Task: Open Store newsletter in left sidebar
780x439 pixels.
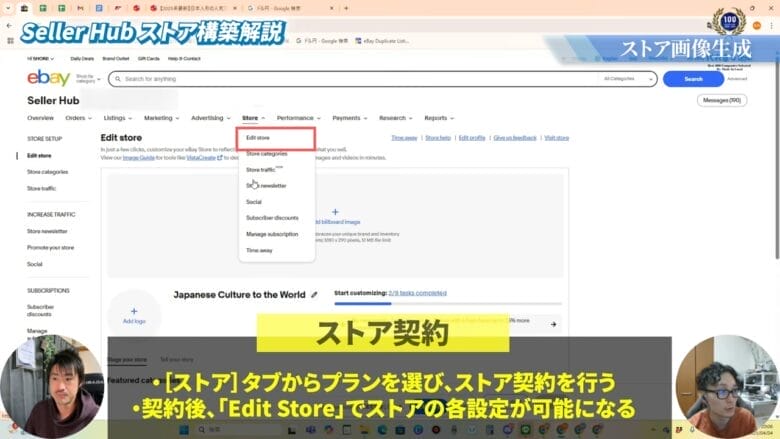Action: click(x=47, y=231)
